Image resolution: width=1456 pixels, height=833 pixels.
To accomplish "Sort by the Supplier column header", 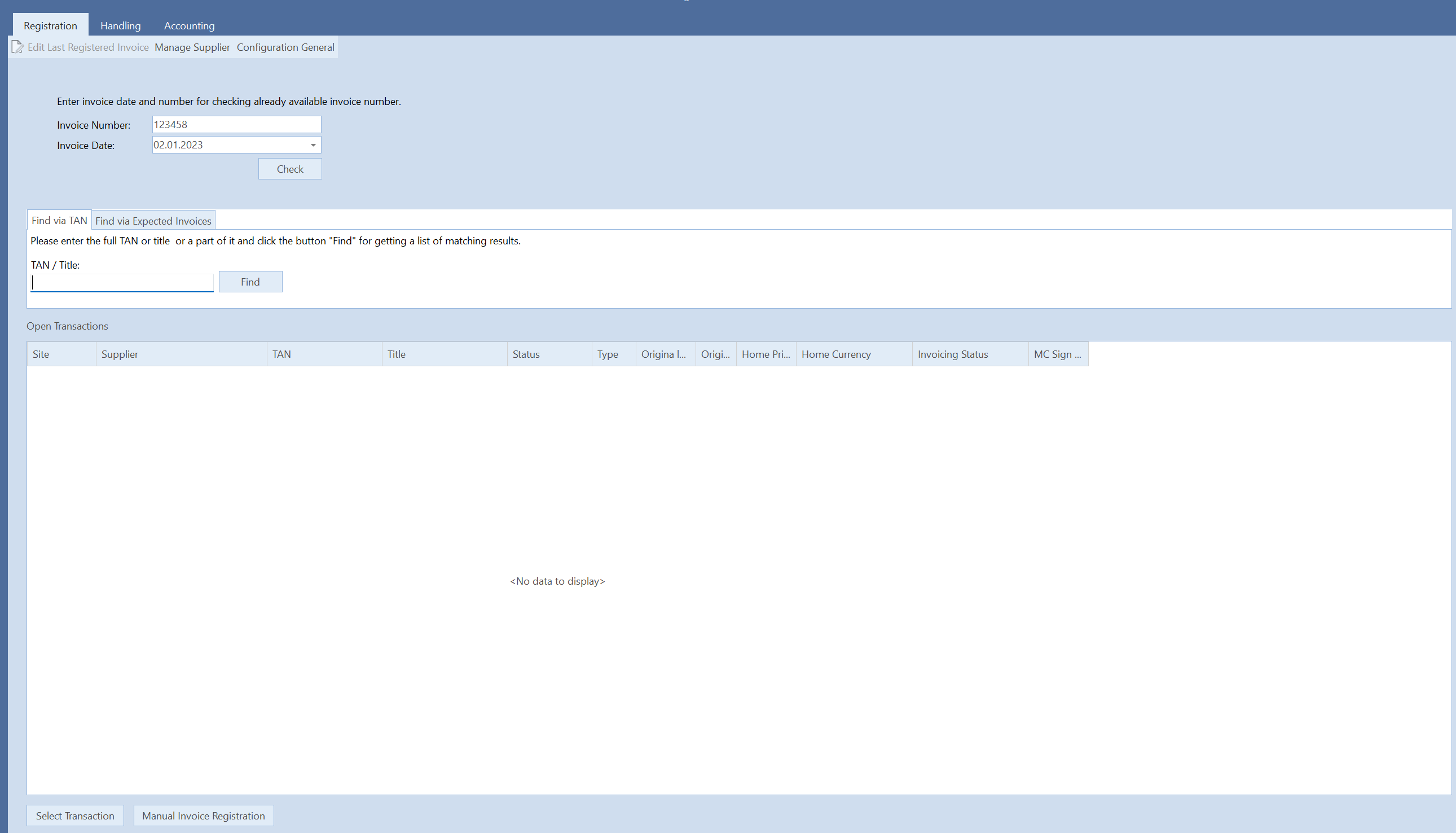I will click(x=181, y=354).
